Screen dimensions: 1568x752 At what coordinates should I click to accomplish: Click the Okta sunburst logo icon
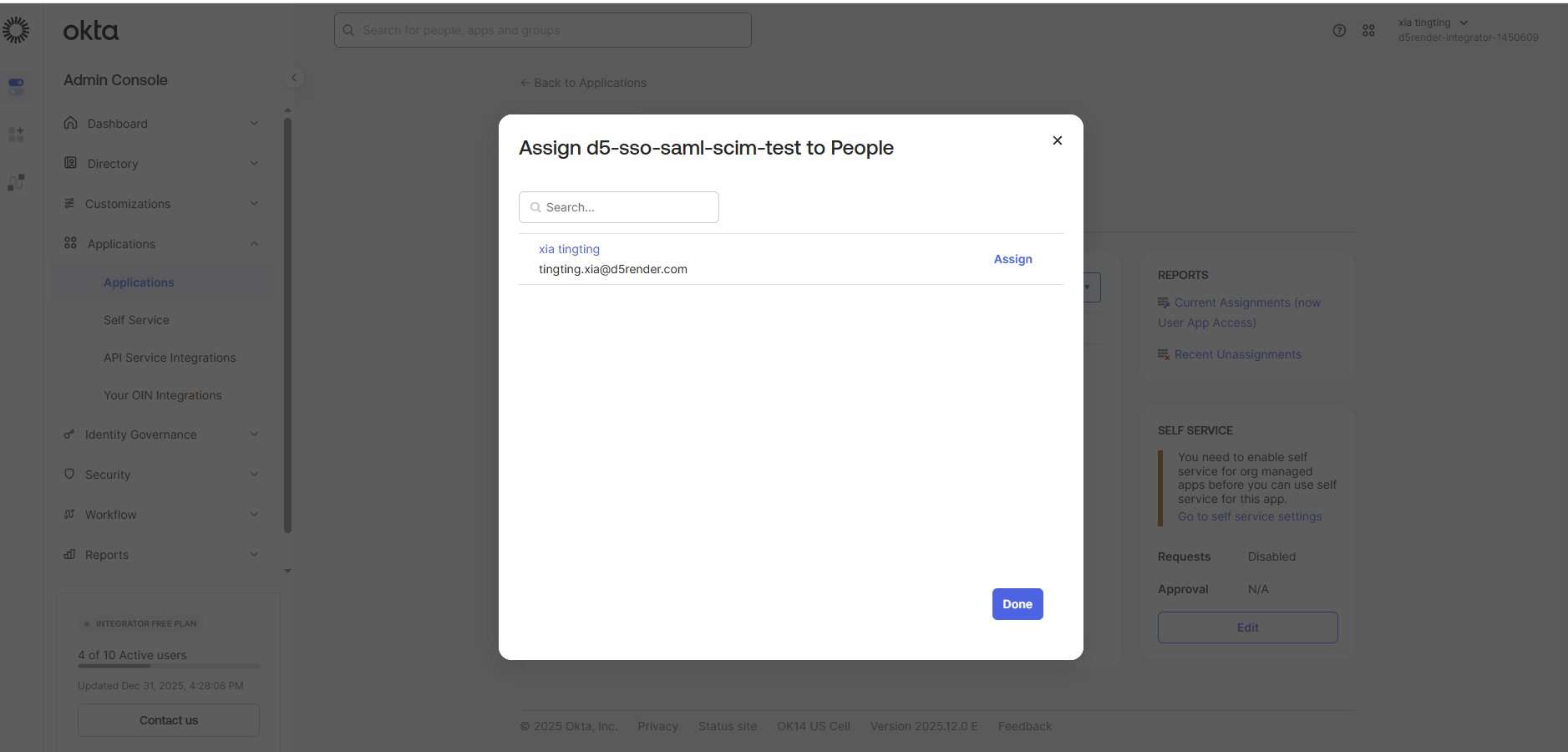tap(16, 31)
